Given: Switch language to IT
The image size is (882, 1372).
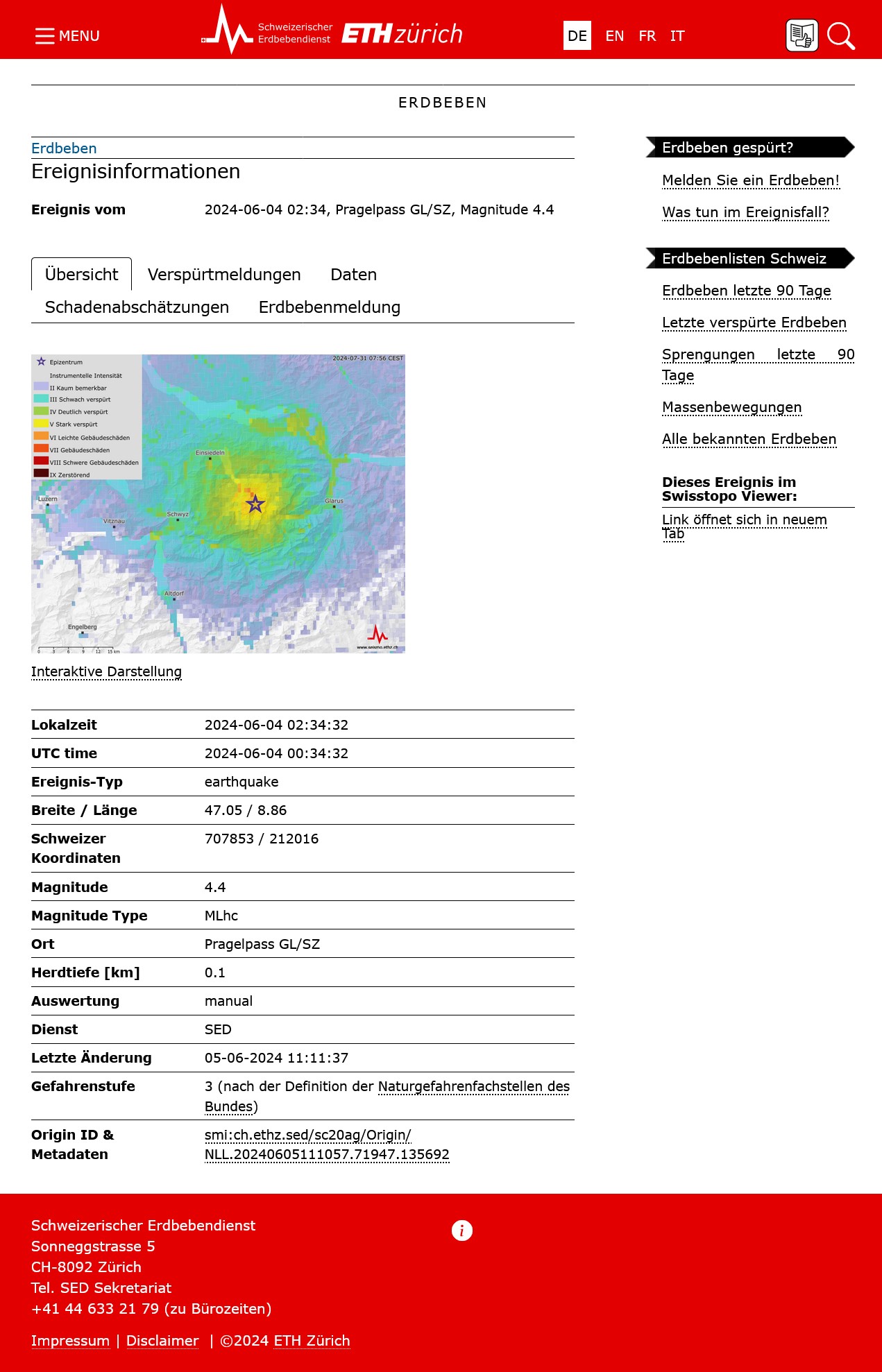Looking at the screenshot, I should pos(677,36).
